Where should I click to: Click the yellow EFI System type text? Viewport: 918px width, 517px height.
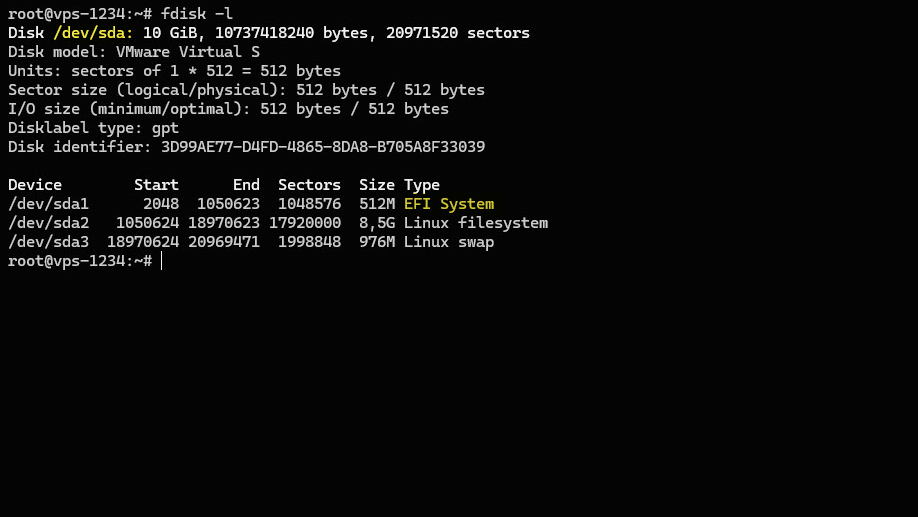click(449, 204)
